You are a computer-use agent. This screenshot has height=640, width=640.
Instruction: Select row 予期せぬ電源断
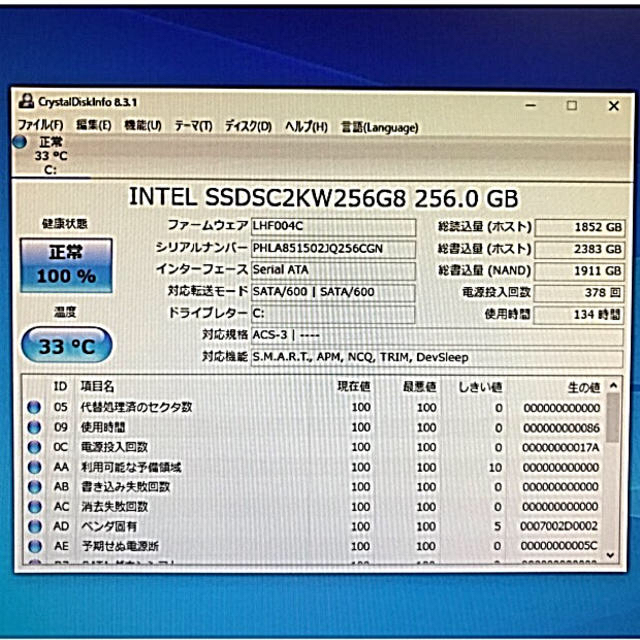click(314, 546)
